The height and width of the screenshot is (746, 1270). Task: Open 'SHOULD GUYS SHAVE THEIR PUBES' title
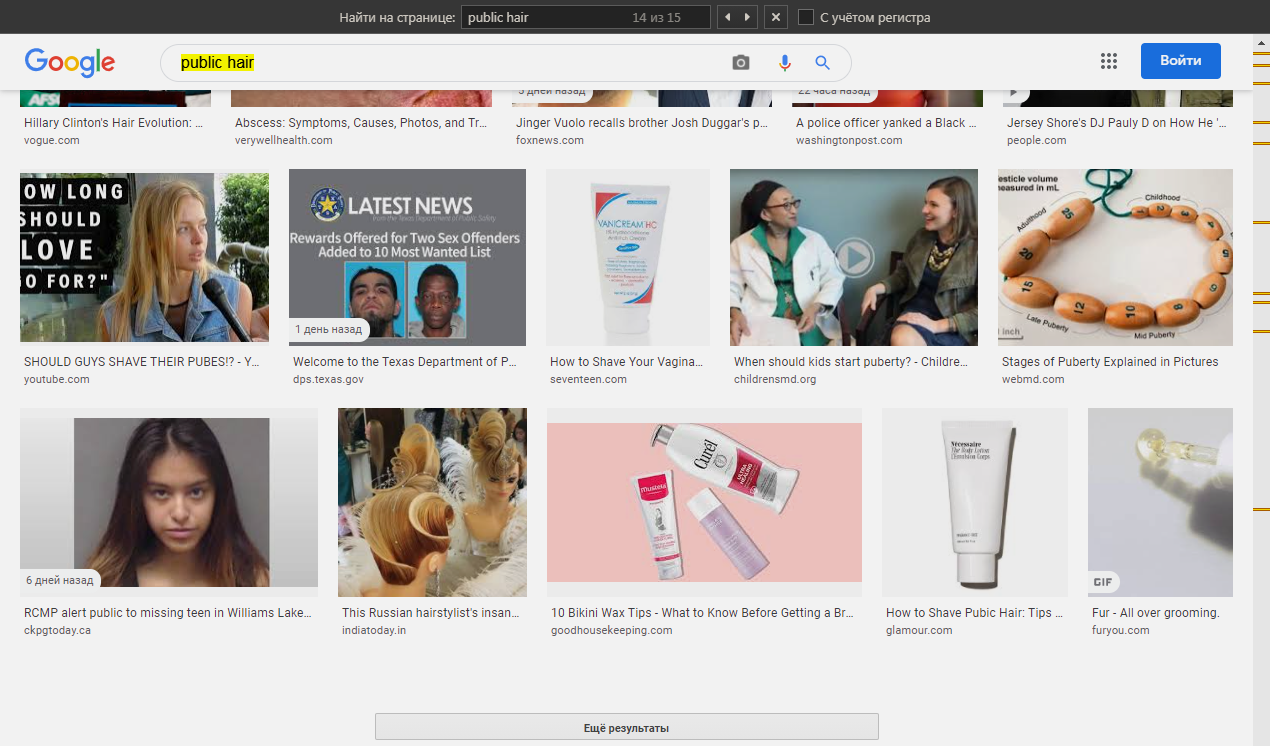[141, 362]
